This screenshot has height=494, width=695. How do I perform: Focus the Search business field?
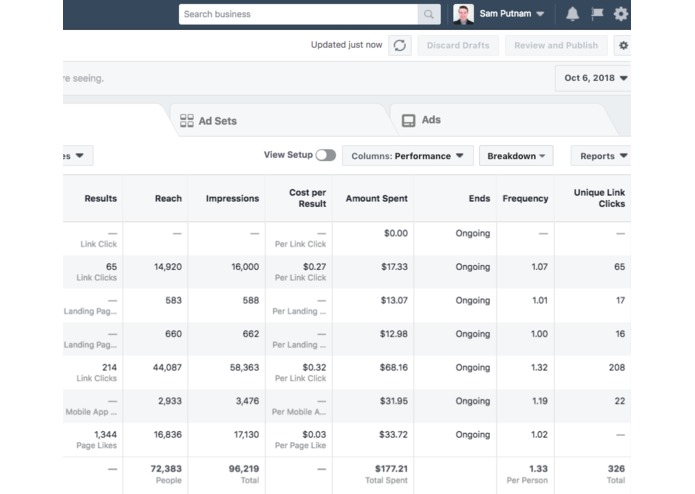[298, 14]
